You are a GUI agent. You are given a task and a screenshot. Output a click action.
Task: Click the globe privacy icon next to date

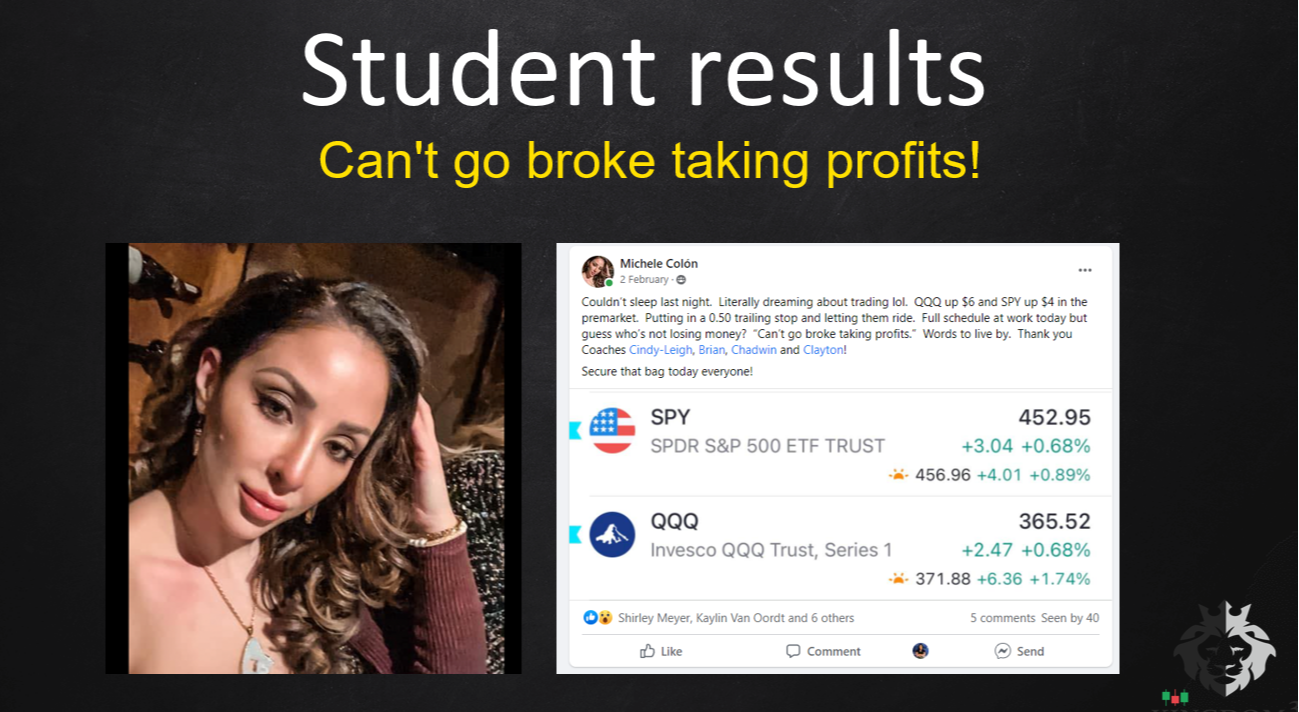pyautogui.click(x=681, y=280)
